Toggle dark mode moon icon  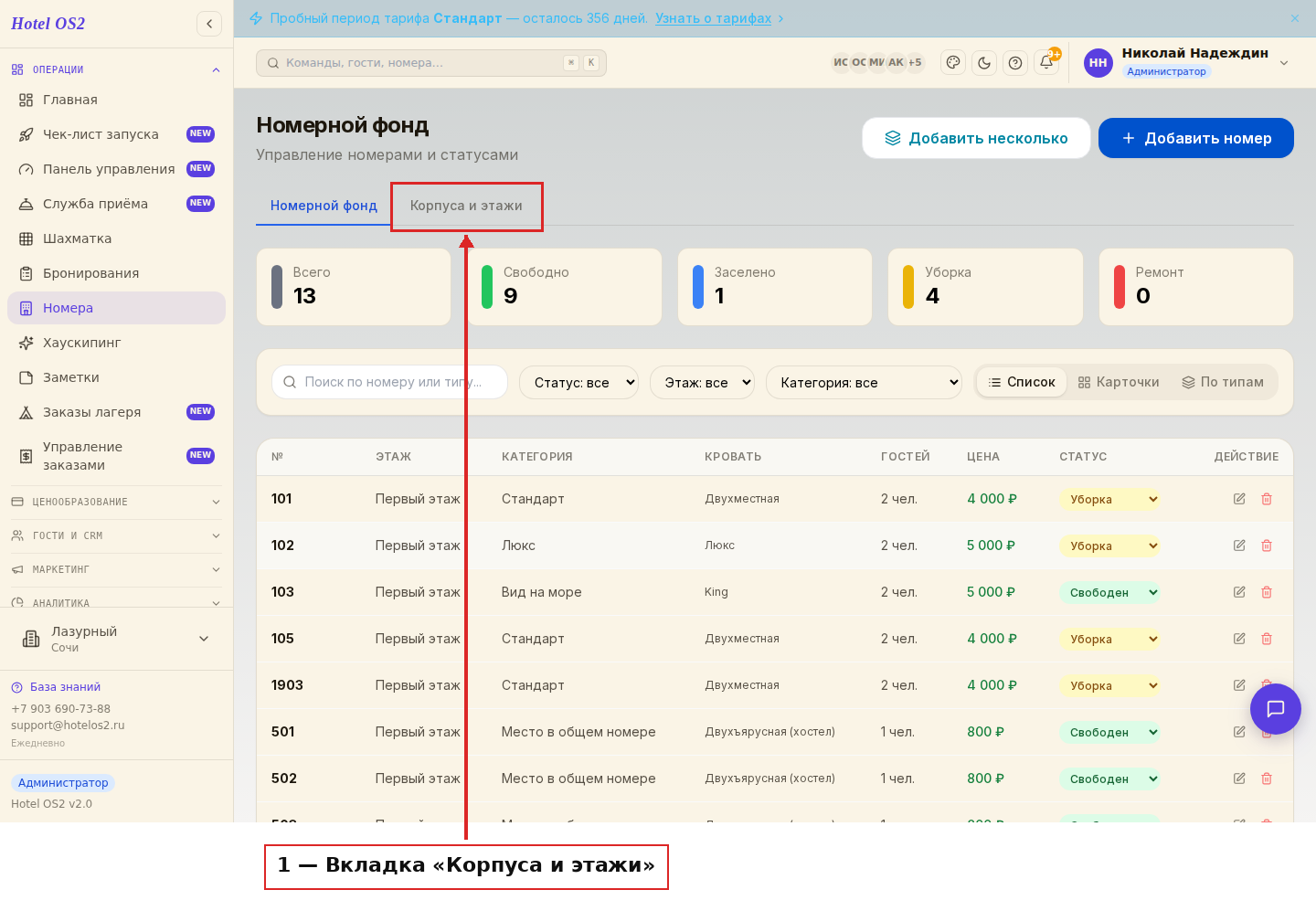point(984,62)
